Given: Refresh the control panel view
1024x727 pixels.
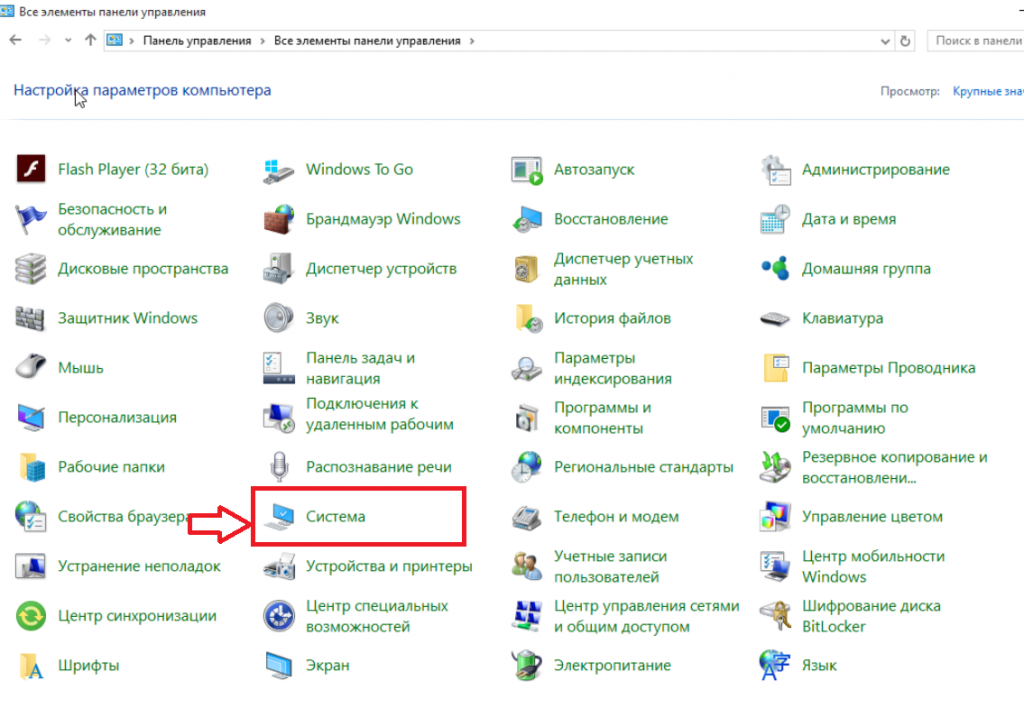Looking at the screenshot, I should (x=905, y=41).
